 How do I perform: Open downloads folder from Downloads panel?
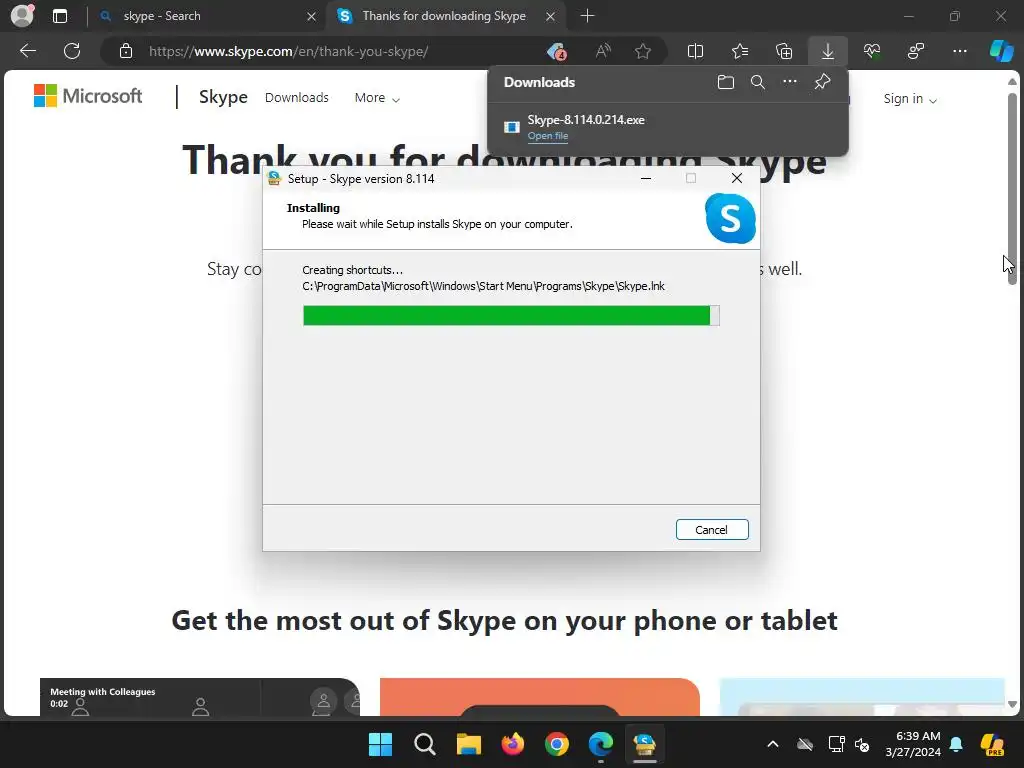[726, 82]
